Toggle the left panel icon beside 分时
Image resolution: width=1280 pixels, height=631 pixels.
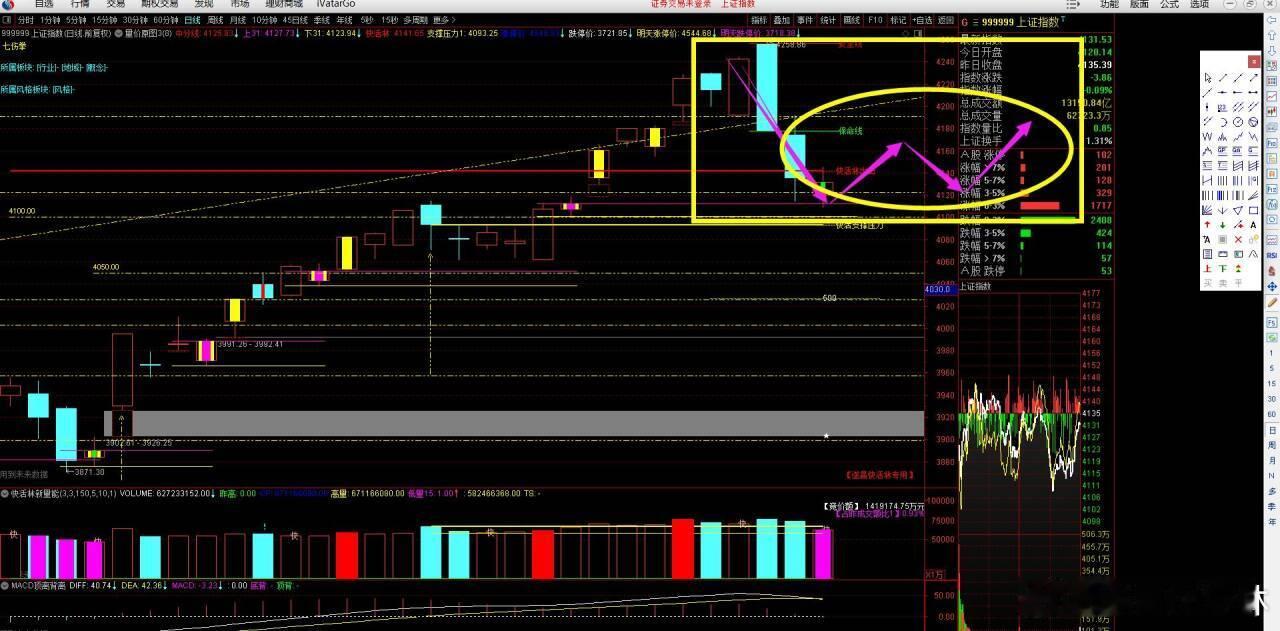pos(7,20)
